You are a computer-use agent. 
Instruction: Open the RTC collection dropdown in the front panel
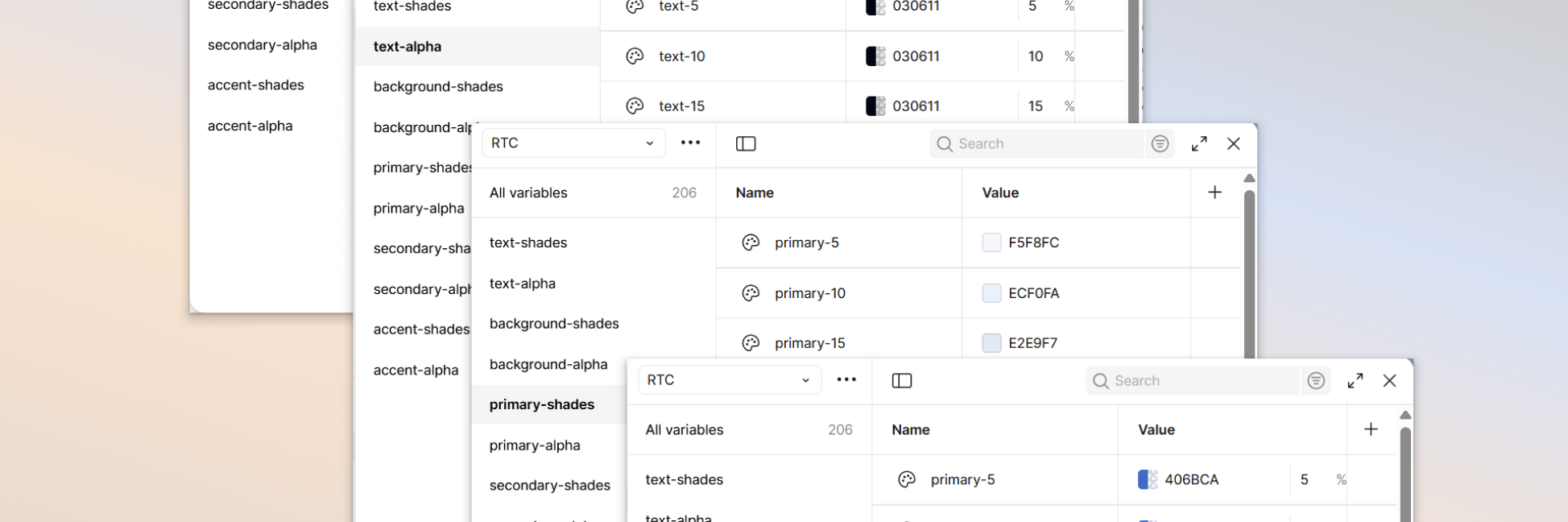729,379
